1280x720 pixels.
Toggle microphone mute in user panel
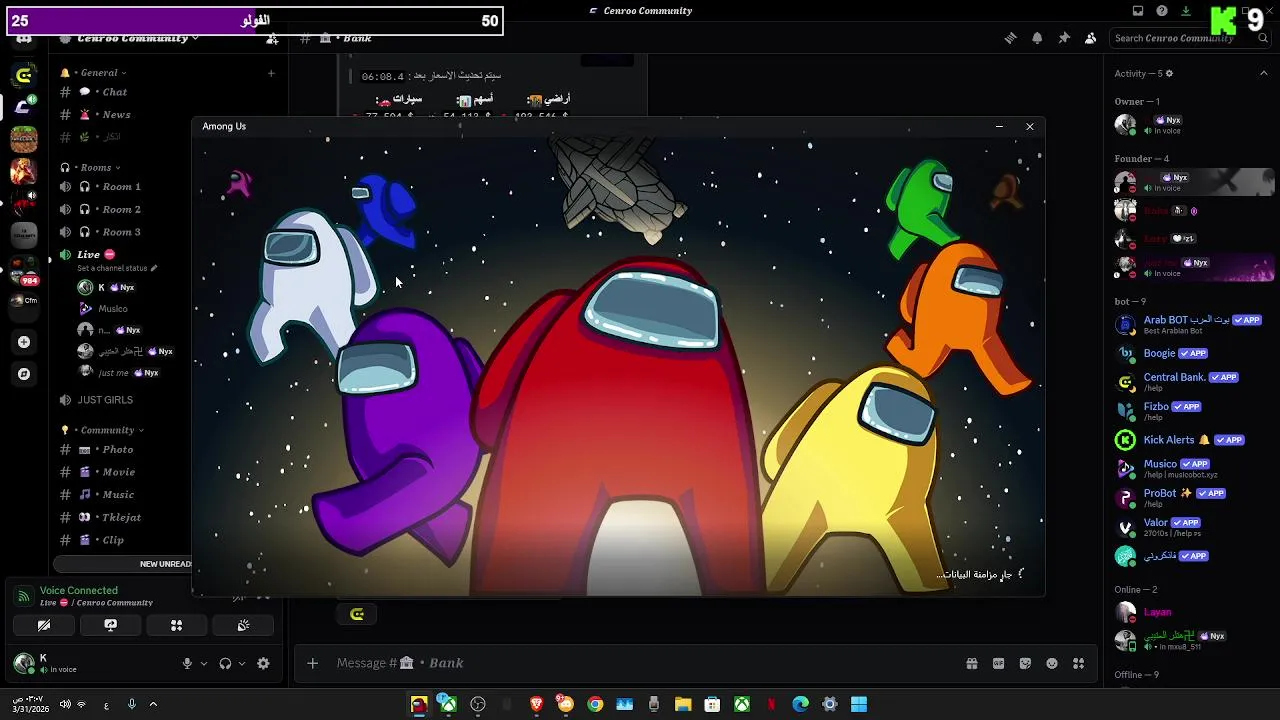click(x=187, y=663)
